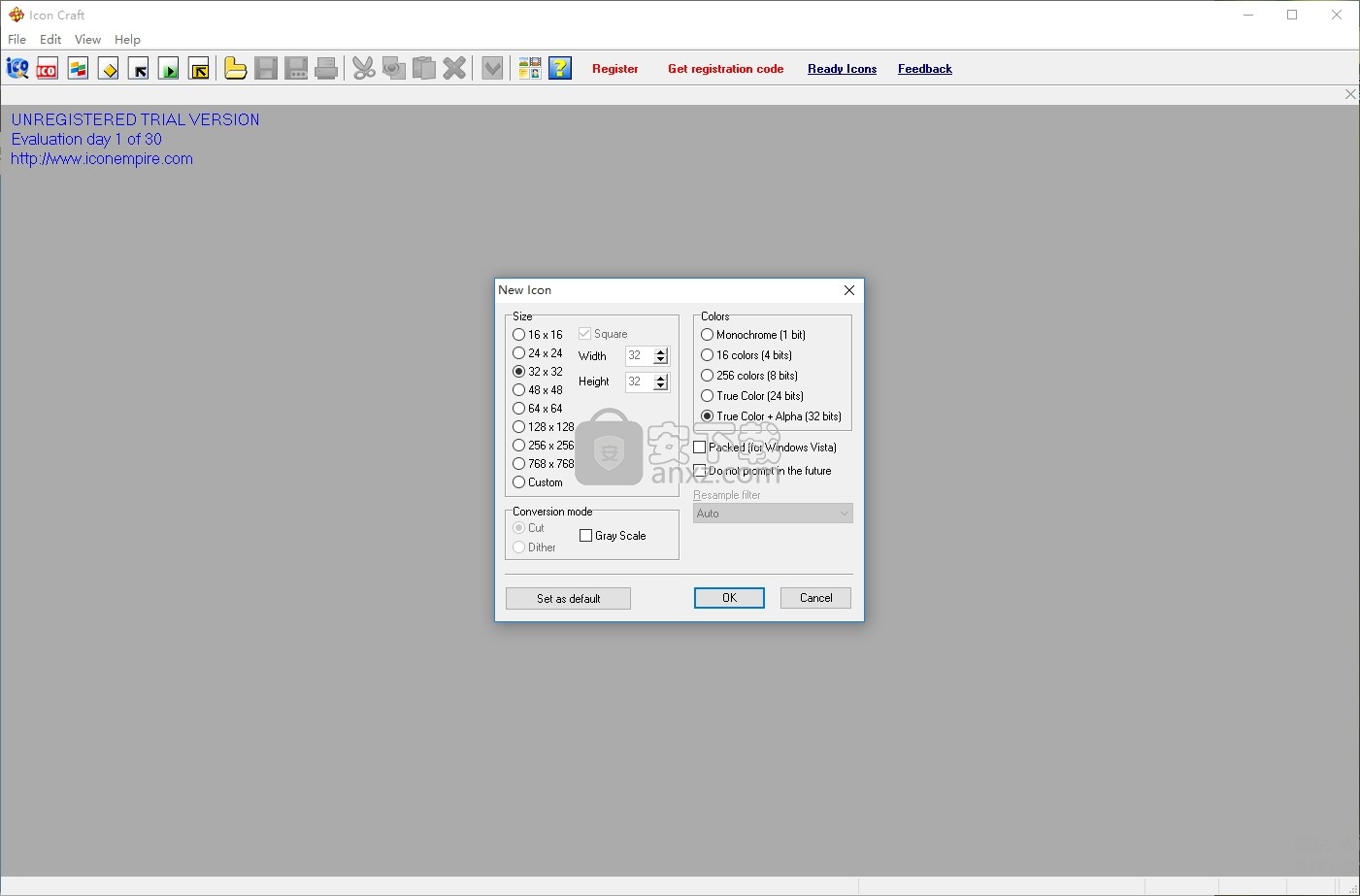Screen dimensions: 1360x896
Task: Click Cancel in New Icon dialog
Action: pyautogui.click(x=815, y=598)
